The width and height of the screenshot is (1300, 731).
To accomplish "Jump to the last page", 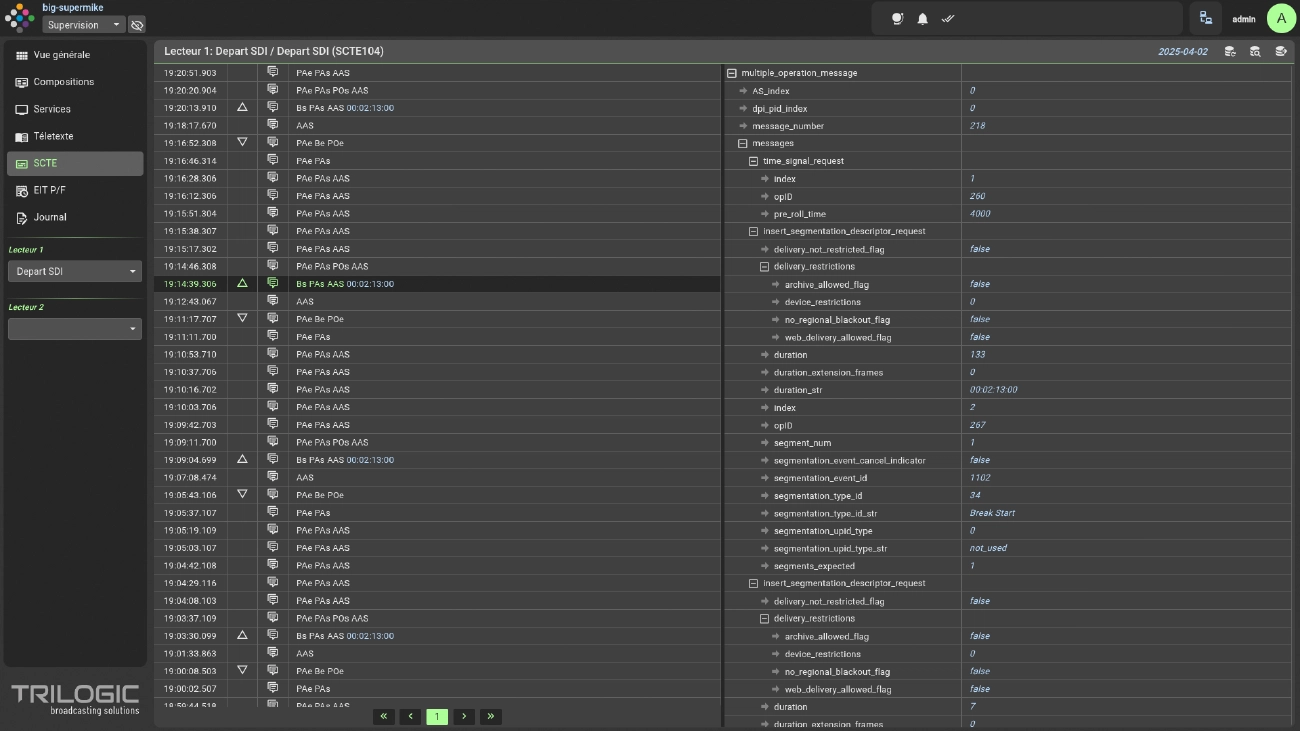I will click(x=490, y=716).
